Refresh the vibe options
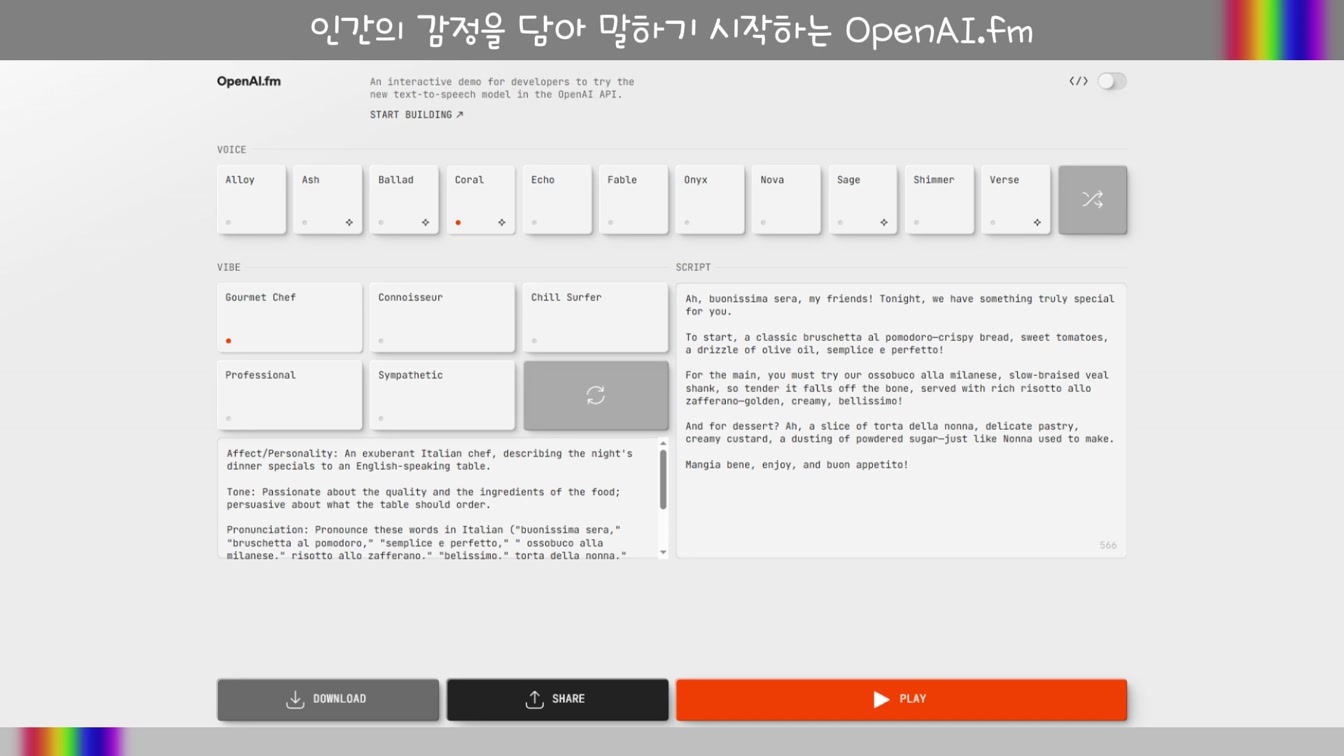Viewport: 1344px width, 756px height. click(x=595, y=396)
